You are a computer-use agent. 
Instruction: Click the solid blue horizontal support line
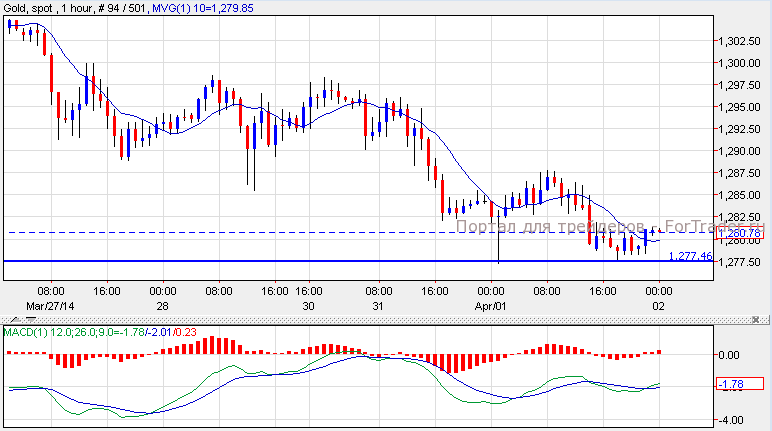(x=300, y=261)
